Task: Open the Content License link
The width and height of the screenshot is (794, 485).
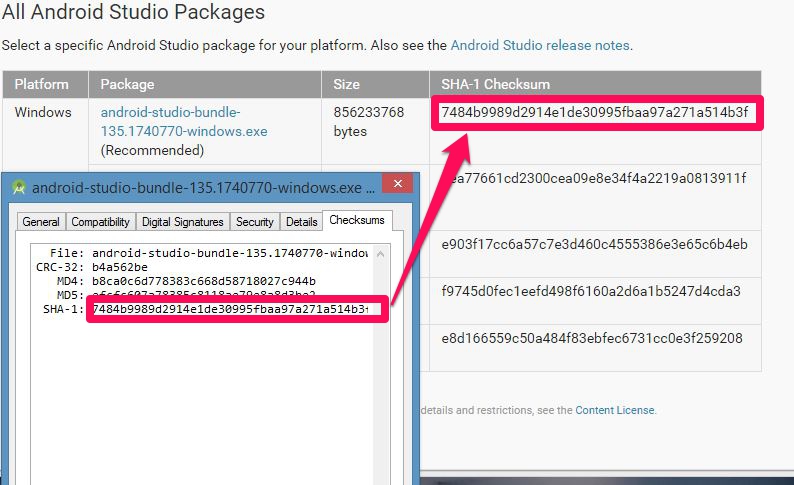Action: (615, 410)
